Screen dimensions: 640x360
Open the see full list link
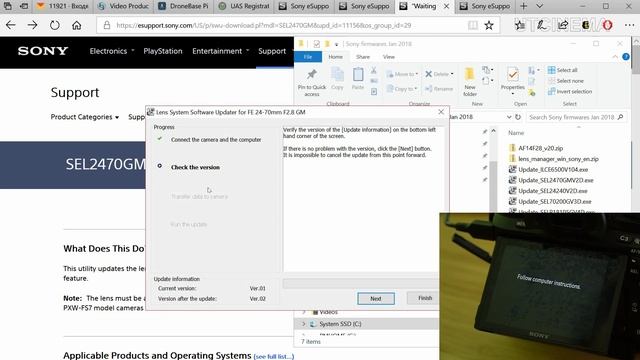273,356
